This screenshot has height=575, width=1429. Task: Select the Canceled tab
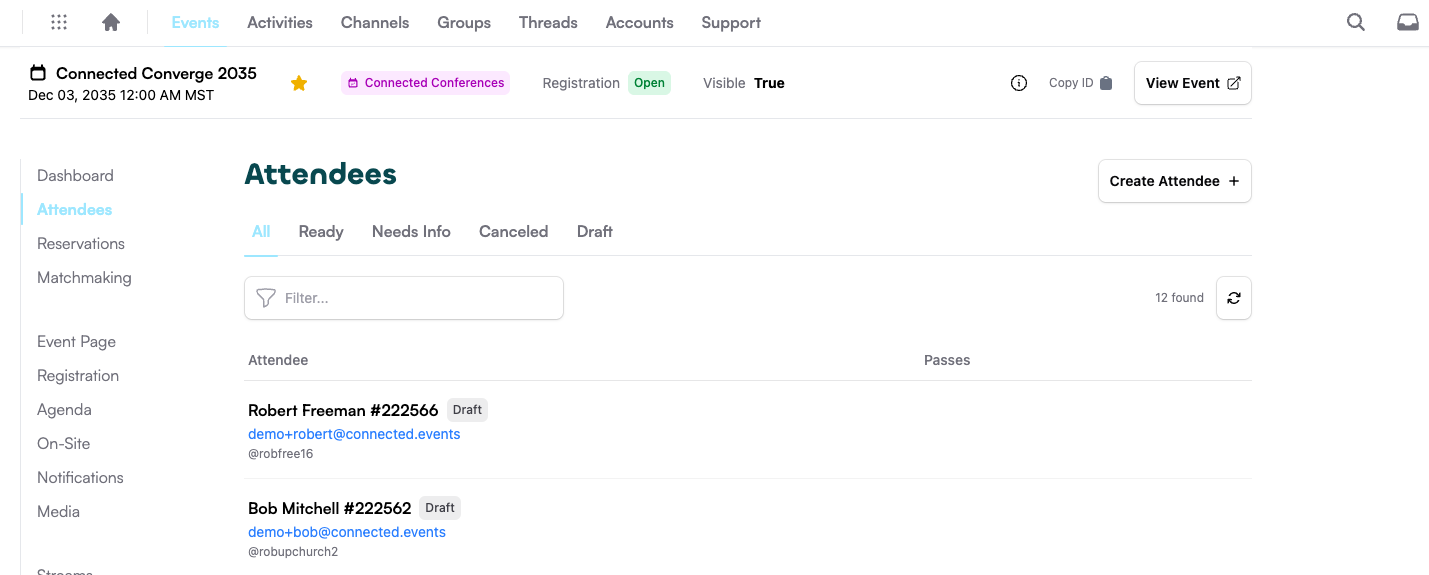point(513,231)
